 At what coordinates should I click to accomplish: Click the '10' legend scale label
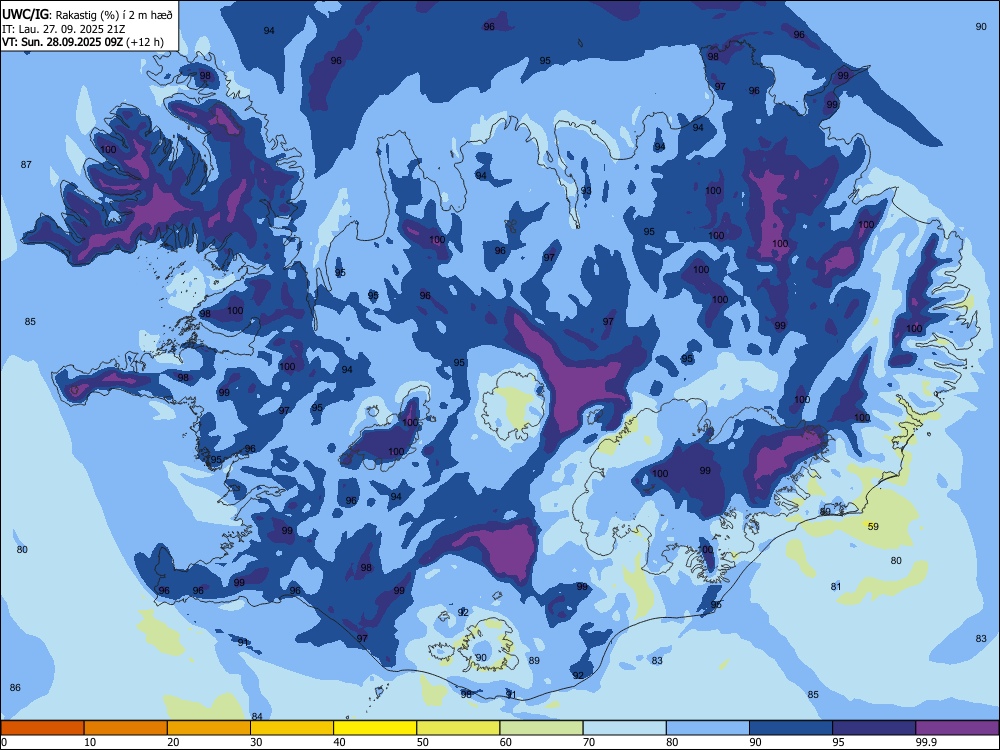pyautogui.click(x=90, y=742)
